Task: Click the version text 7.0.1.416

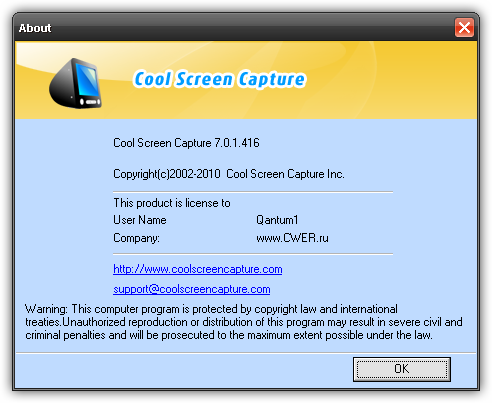Action: 237,143
